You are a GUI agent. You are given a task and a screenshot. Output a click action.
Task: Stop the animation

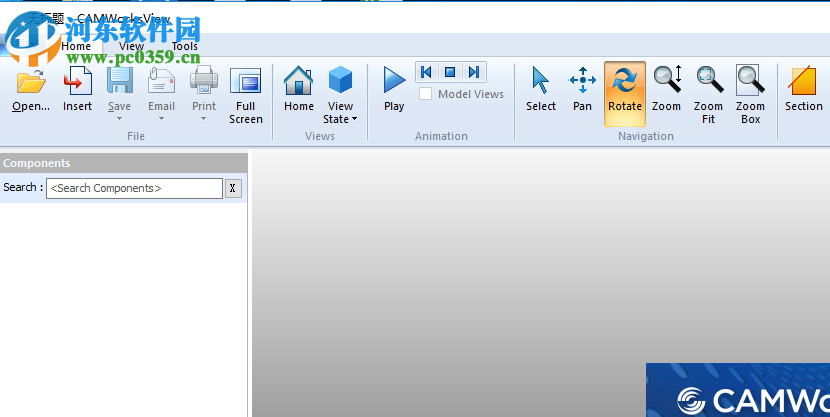click(450, 72)
